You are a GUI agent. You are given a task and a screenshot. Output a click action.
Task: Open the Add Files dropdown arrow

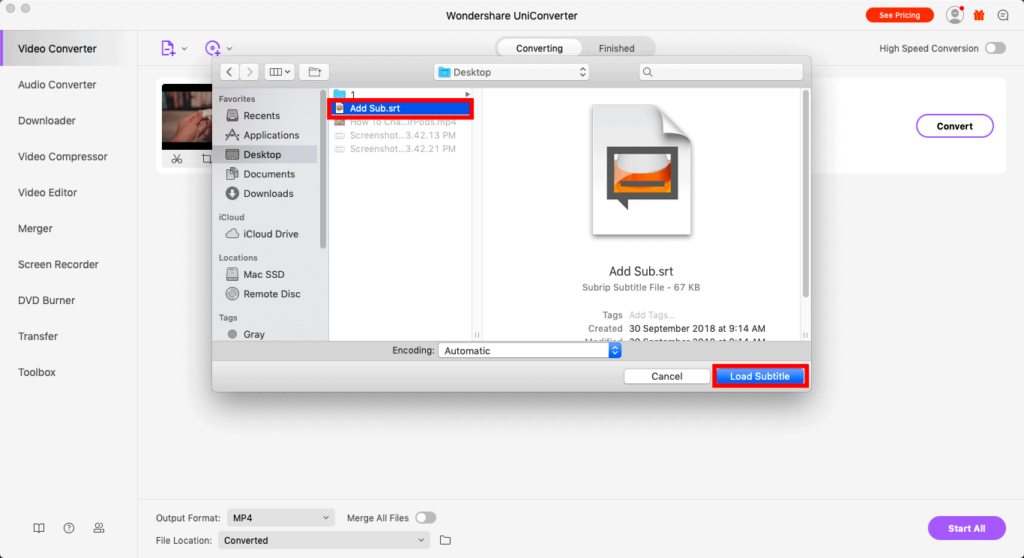pyautogui.click(x=185, y=49)
